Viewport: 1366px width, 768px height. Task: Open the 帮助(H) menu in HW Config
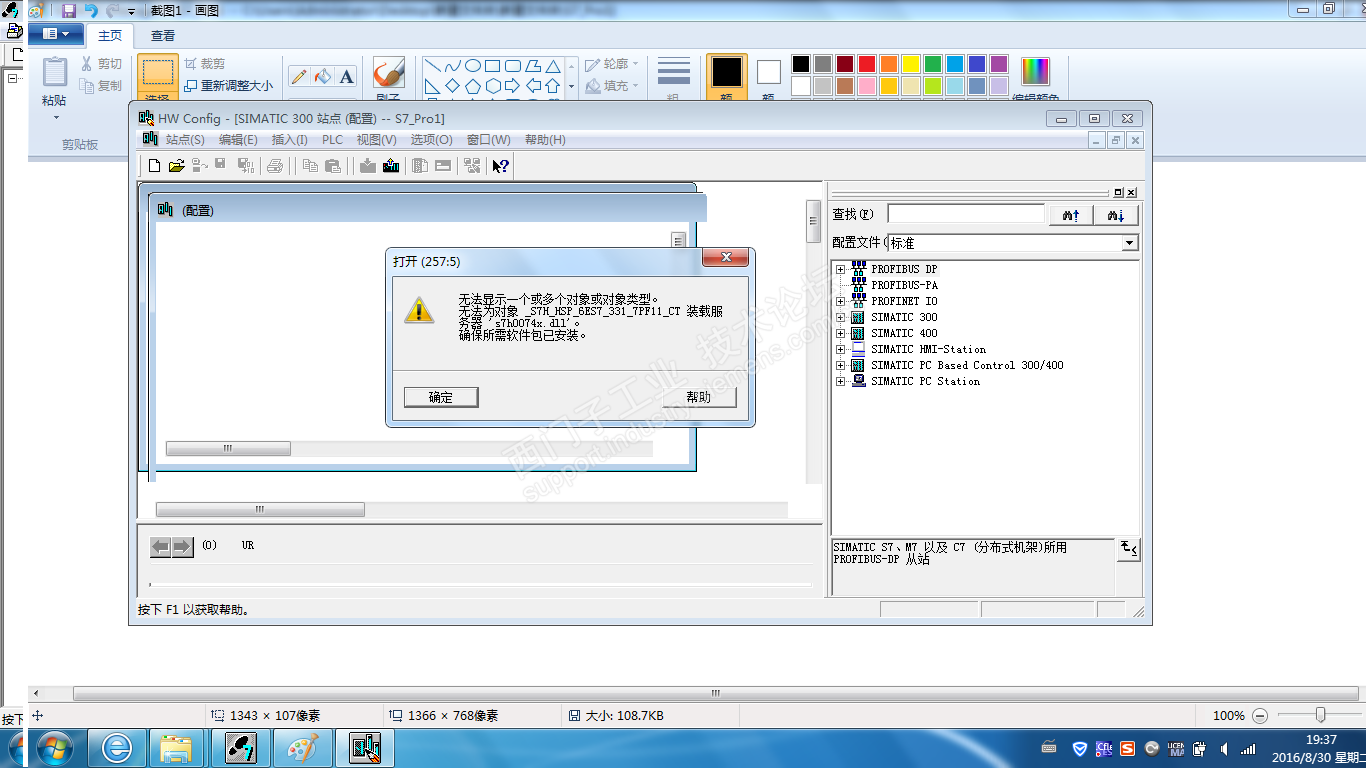[545, 140]
